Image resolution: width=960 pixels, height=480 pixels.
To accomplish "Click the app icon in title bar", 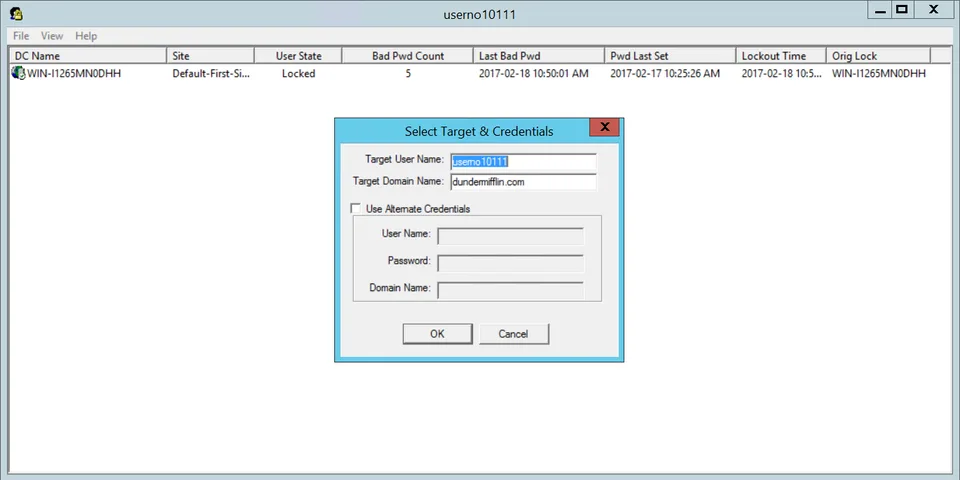I will 17,13.
